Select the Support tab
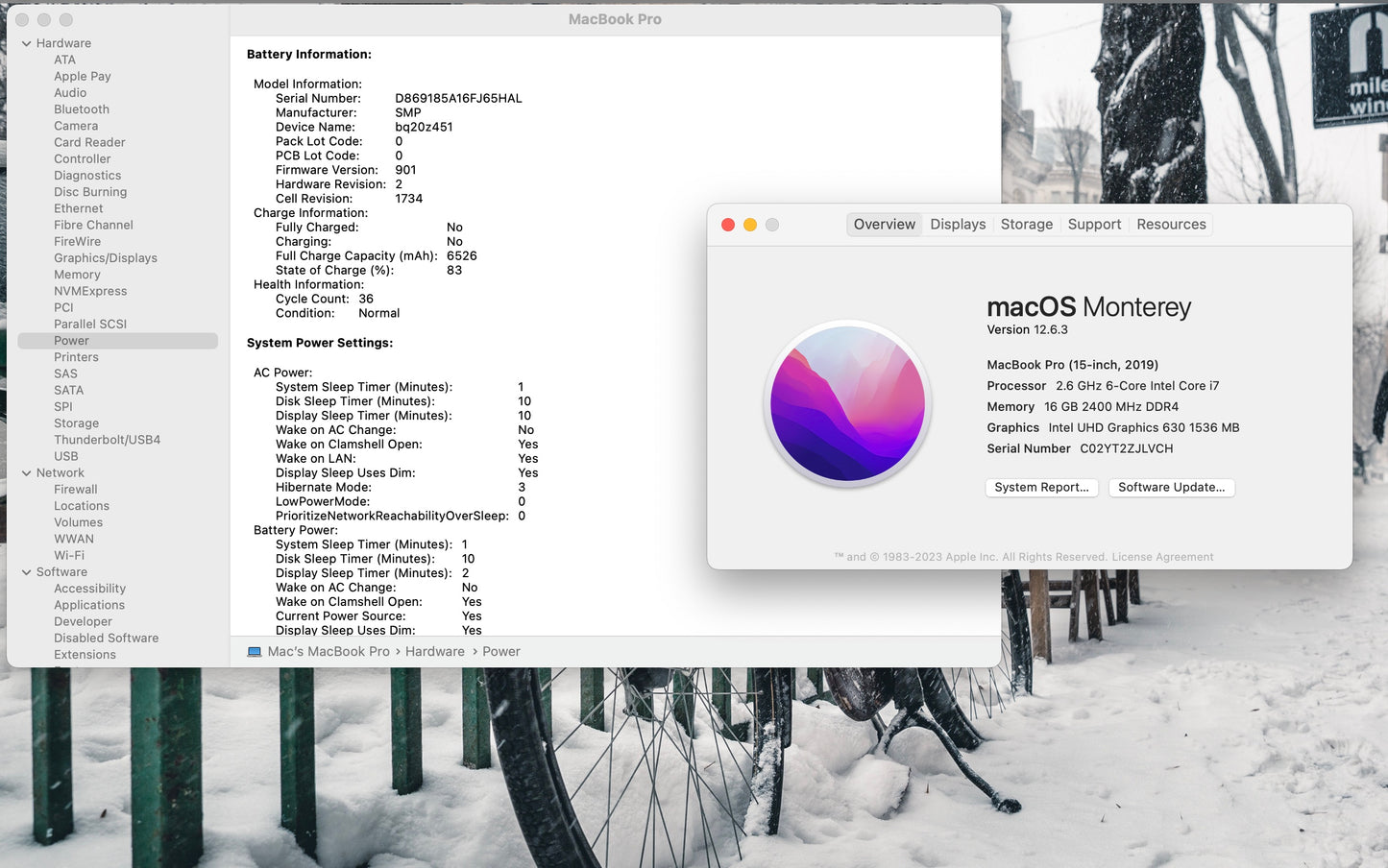 [1094, 225]
